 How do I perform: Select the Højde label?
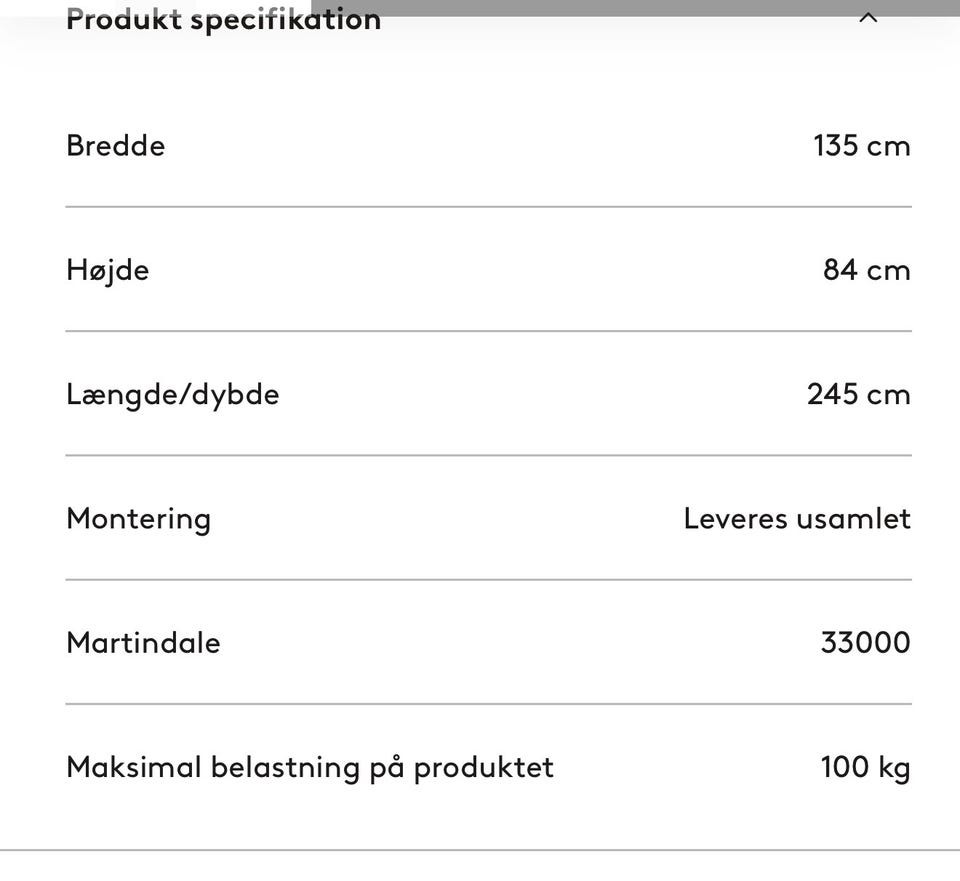point(108,271)
